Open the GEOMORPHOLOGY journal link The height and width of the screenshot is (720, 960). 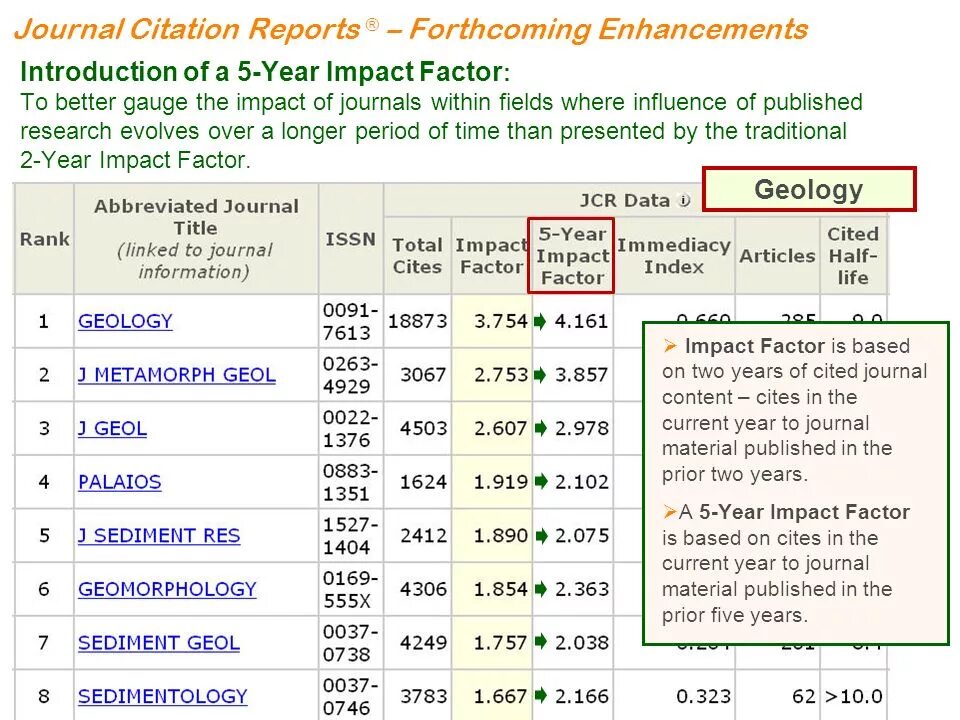(x=167, y=589)
